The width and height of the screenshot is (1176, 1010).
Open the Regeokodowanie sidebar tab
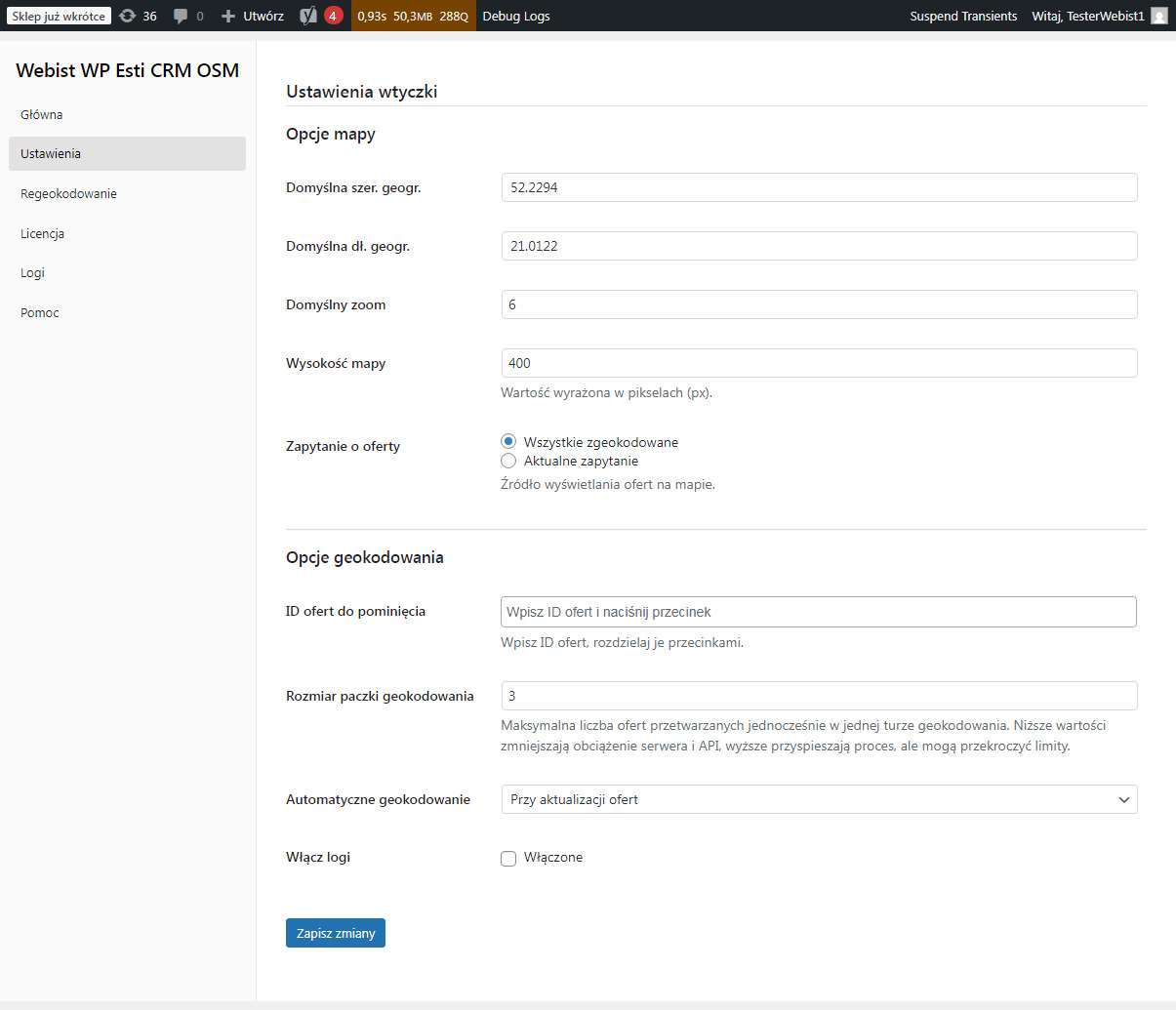click(x=68, y=193)
